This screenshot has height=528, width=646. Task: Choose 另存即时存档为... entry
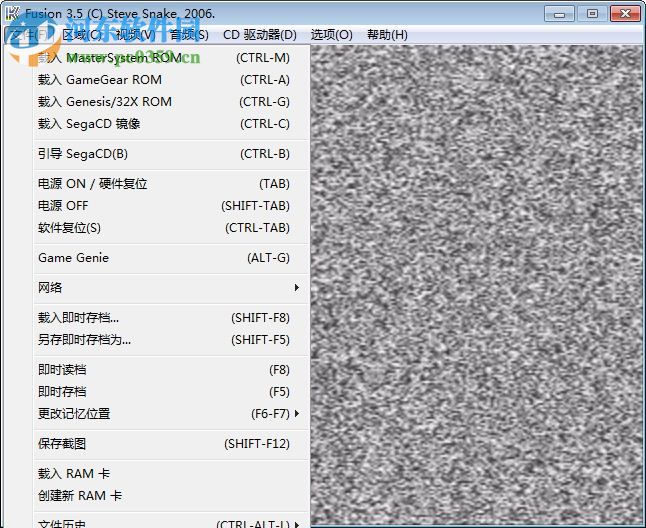click(x=171, y=339)
